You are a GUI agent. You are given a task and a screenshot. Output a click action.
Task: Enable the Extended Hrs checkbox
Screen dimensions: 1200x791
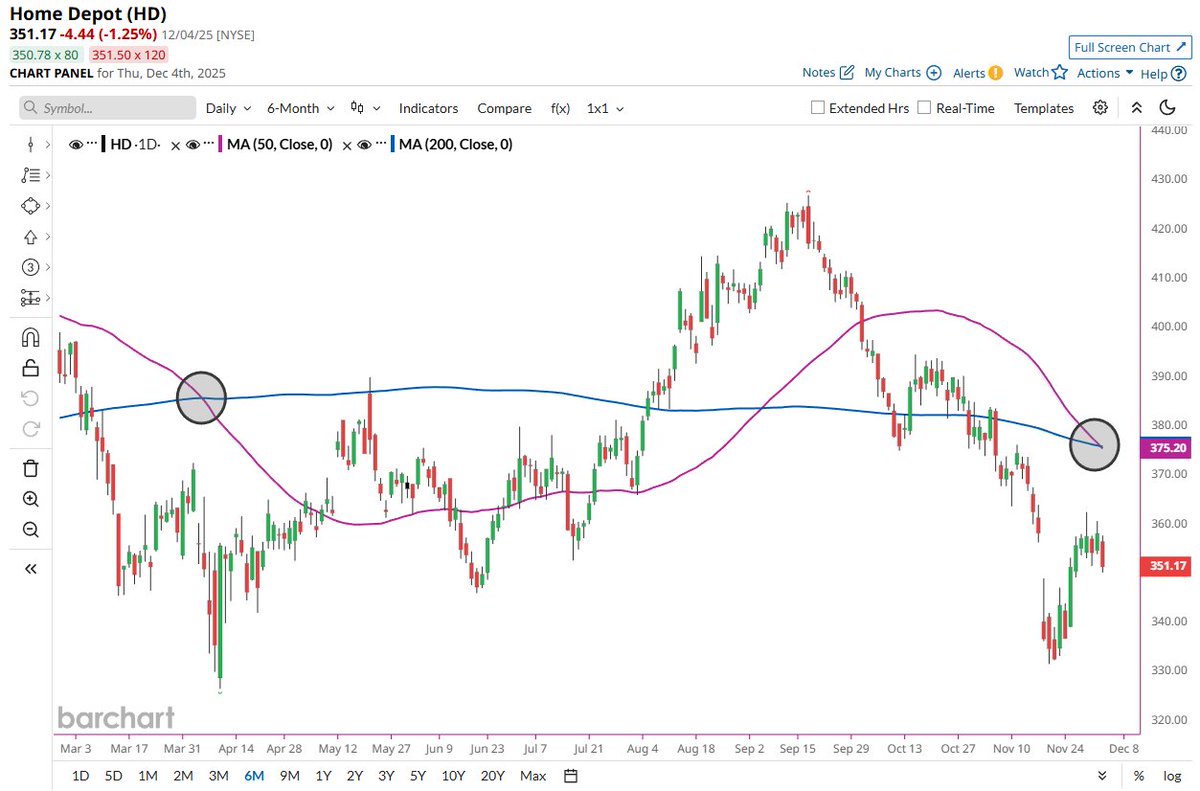click(816, 108)
